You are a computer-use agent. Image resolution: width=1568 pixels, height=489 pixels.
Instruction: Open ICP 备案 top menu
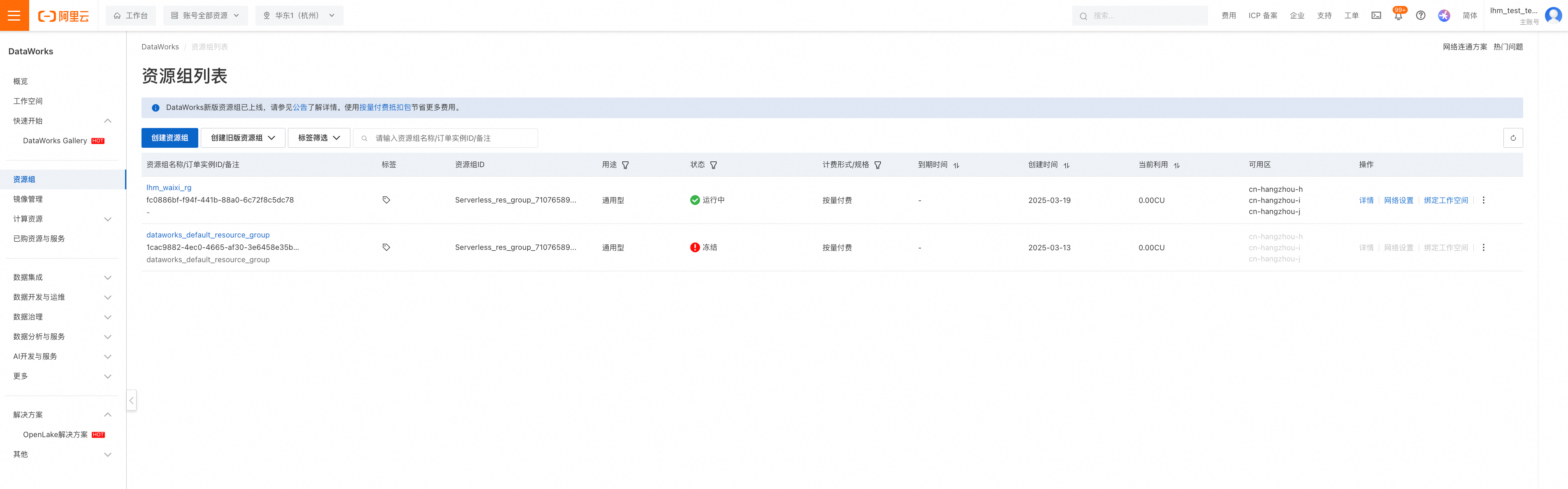1262,16
